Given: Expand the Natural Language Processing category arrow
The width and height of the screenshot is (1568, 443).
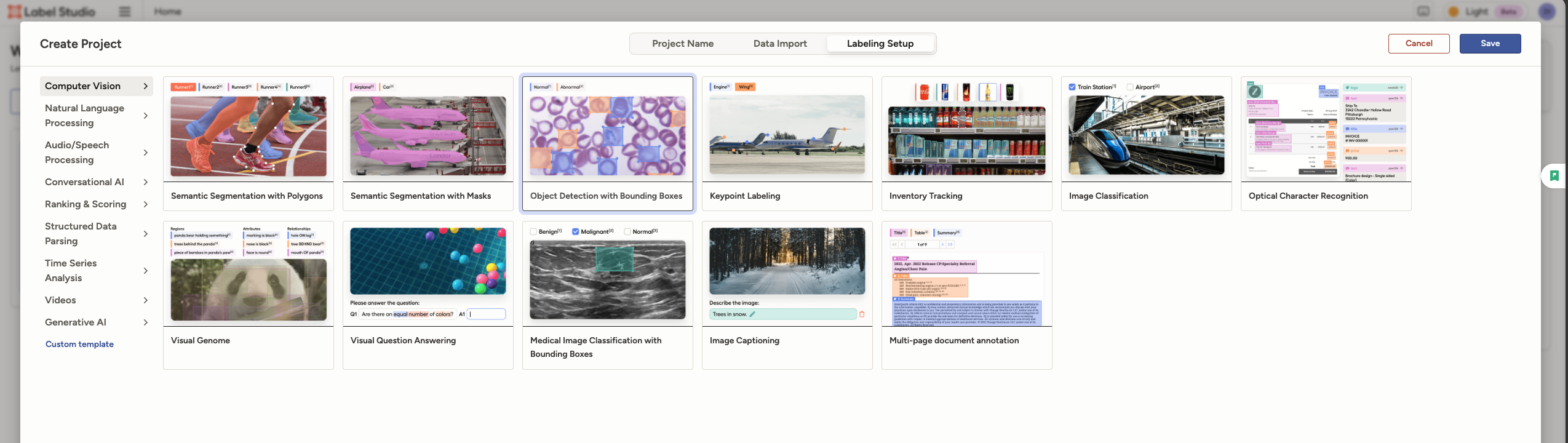Looking at the screenshot, I should coord(146,116).
